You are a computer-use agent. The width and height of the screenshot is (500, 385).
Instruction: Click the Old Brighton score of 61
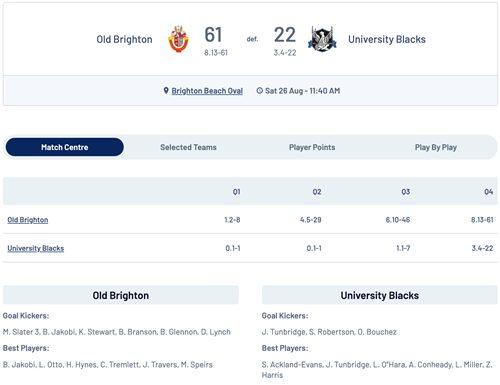click(213, 35)
